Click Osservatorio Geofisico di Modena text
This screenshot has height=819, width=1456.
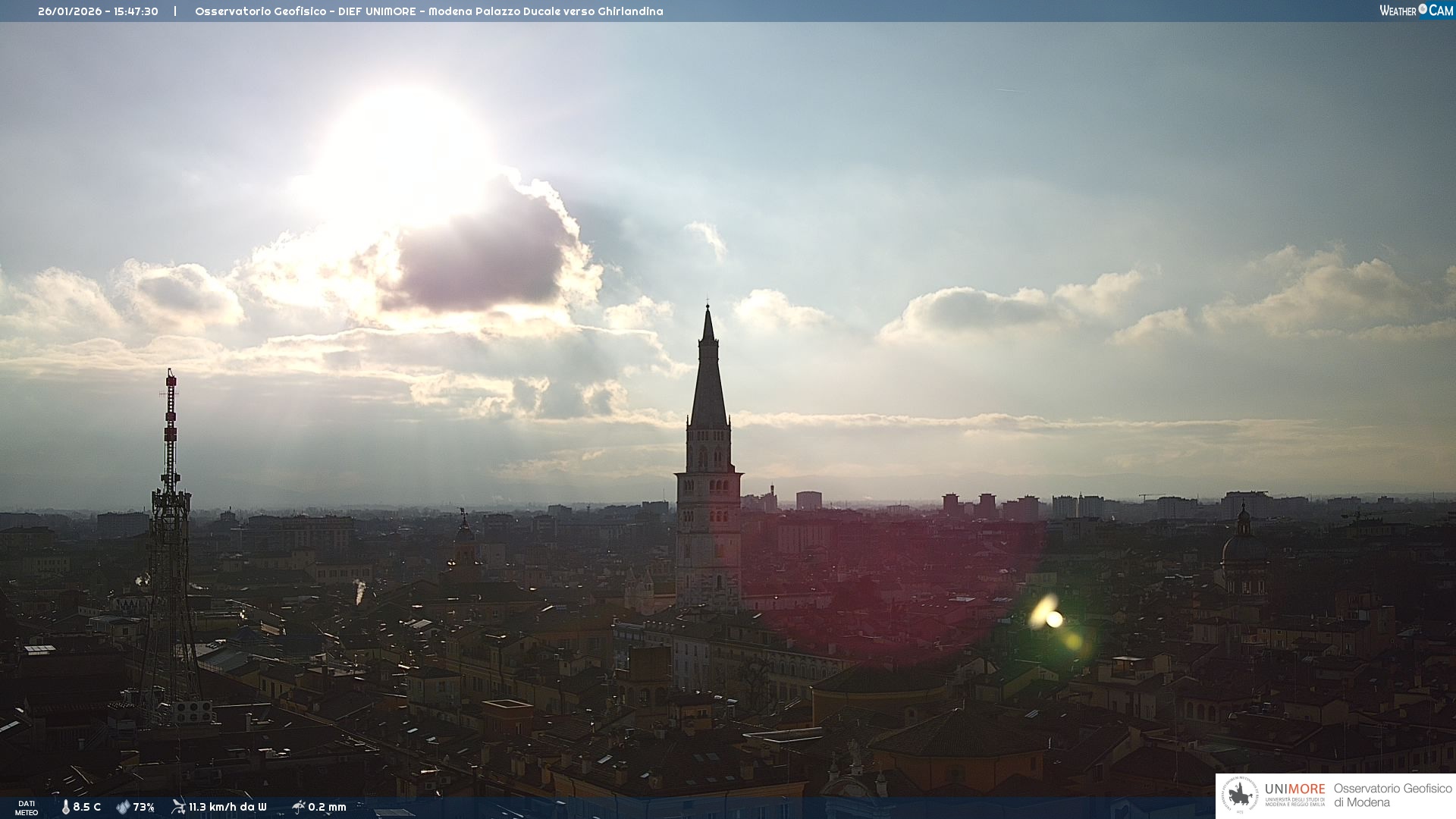[x=1392, y=795]
